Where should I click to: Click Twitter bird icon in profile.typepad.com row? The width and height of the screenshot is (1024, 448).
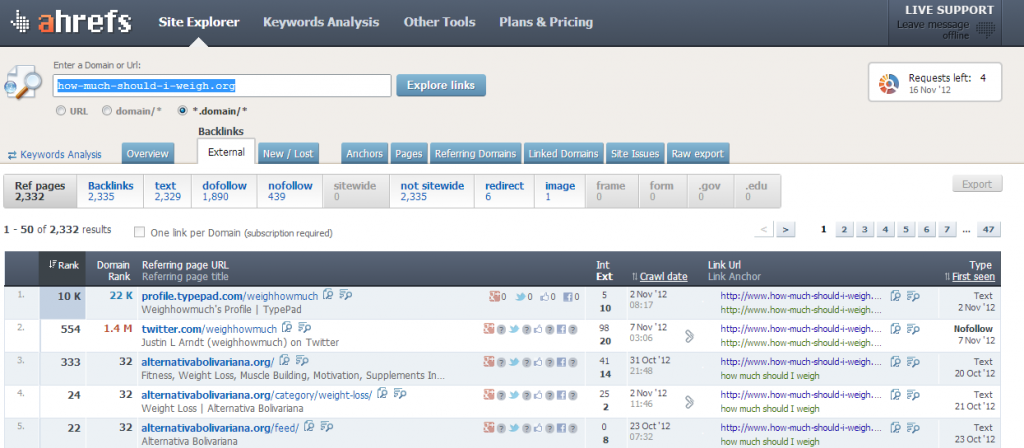(520, 296)
